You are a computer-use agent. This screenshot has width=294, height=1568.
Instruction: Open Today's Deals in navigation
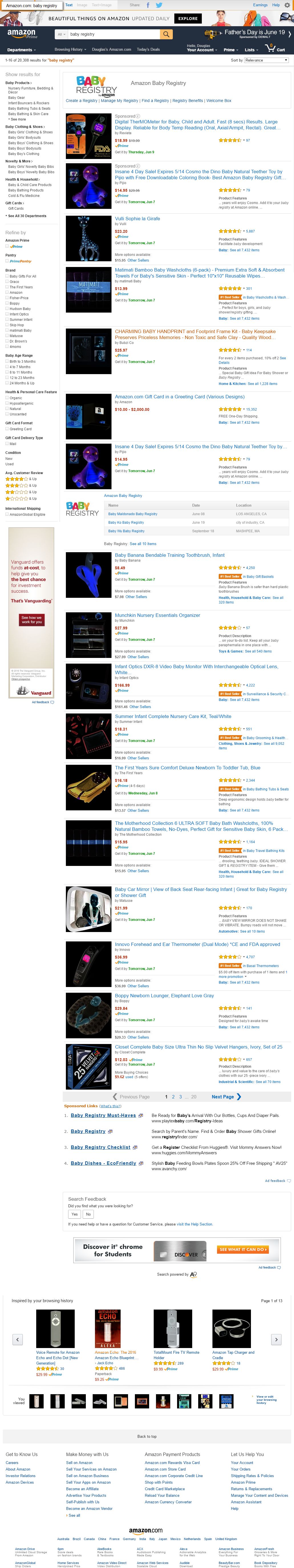[x=148, y=49]
